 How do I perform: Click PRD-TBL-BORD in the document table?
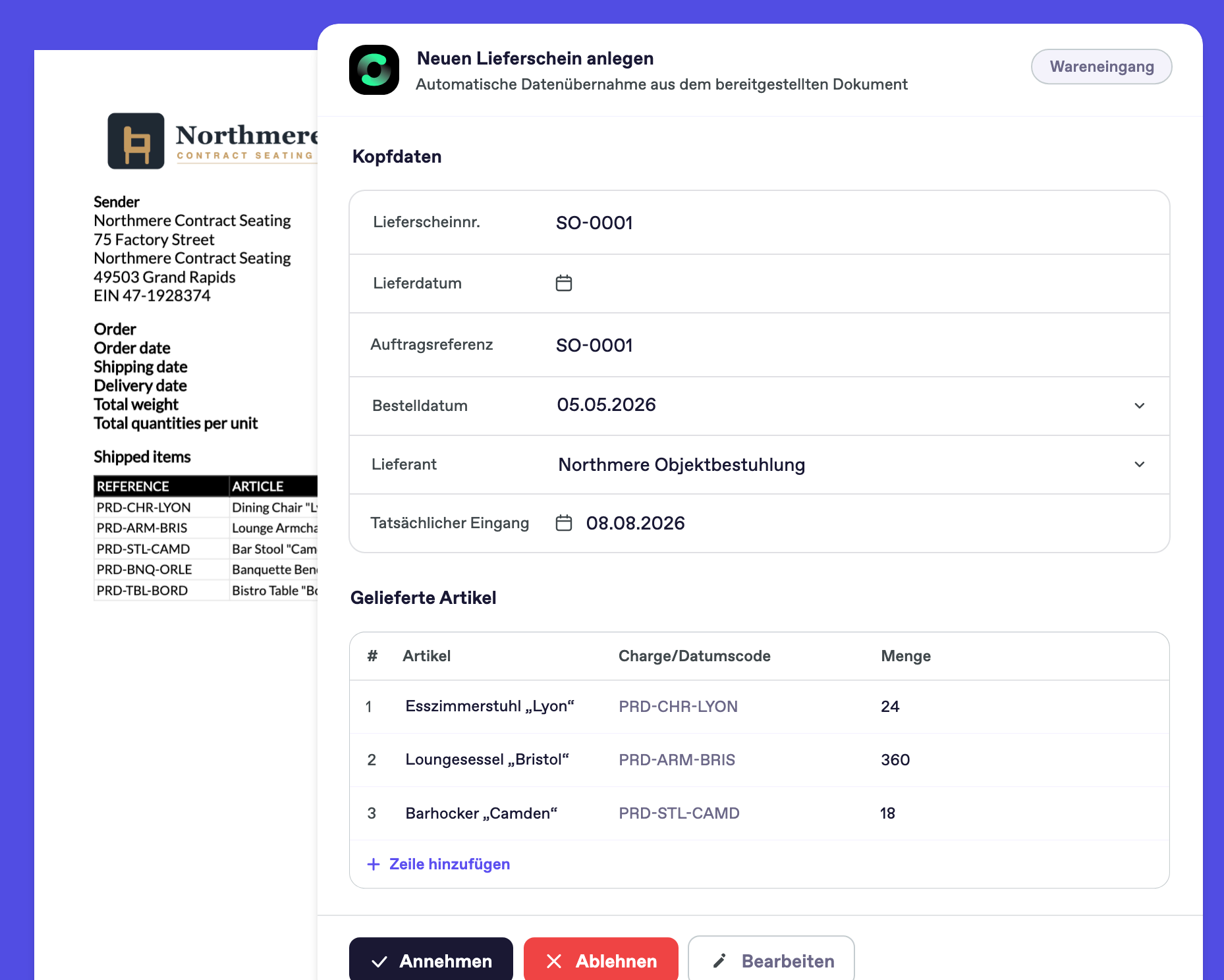pos(142,591)
